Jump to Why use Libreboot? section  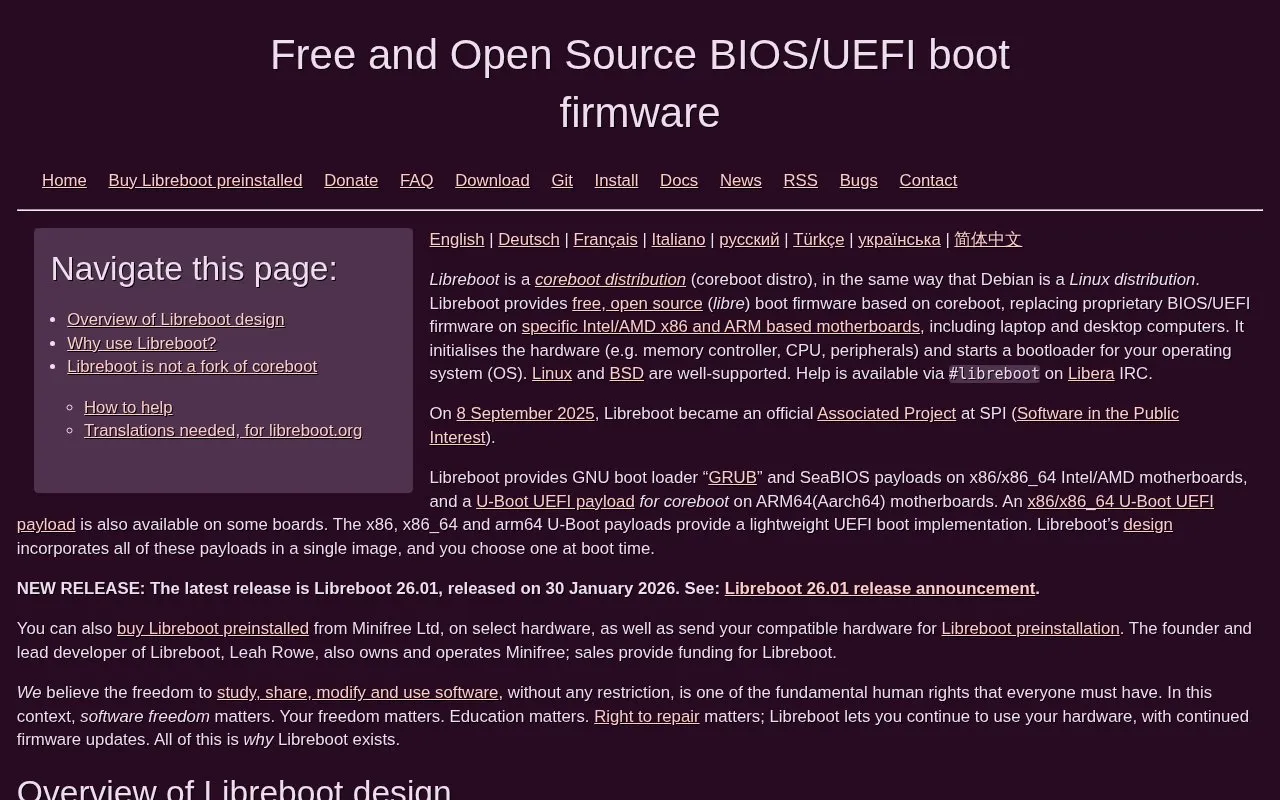142,343
